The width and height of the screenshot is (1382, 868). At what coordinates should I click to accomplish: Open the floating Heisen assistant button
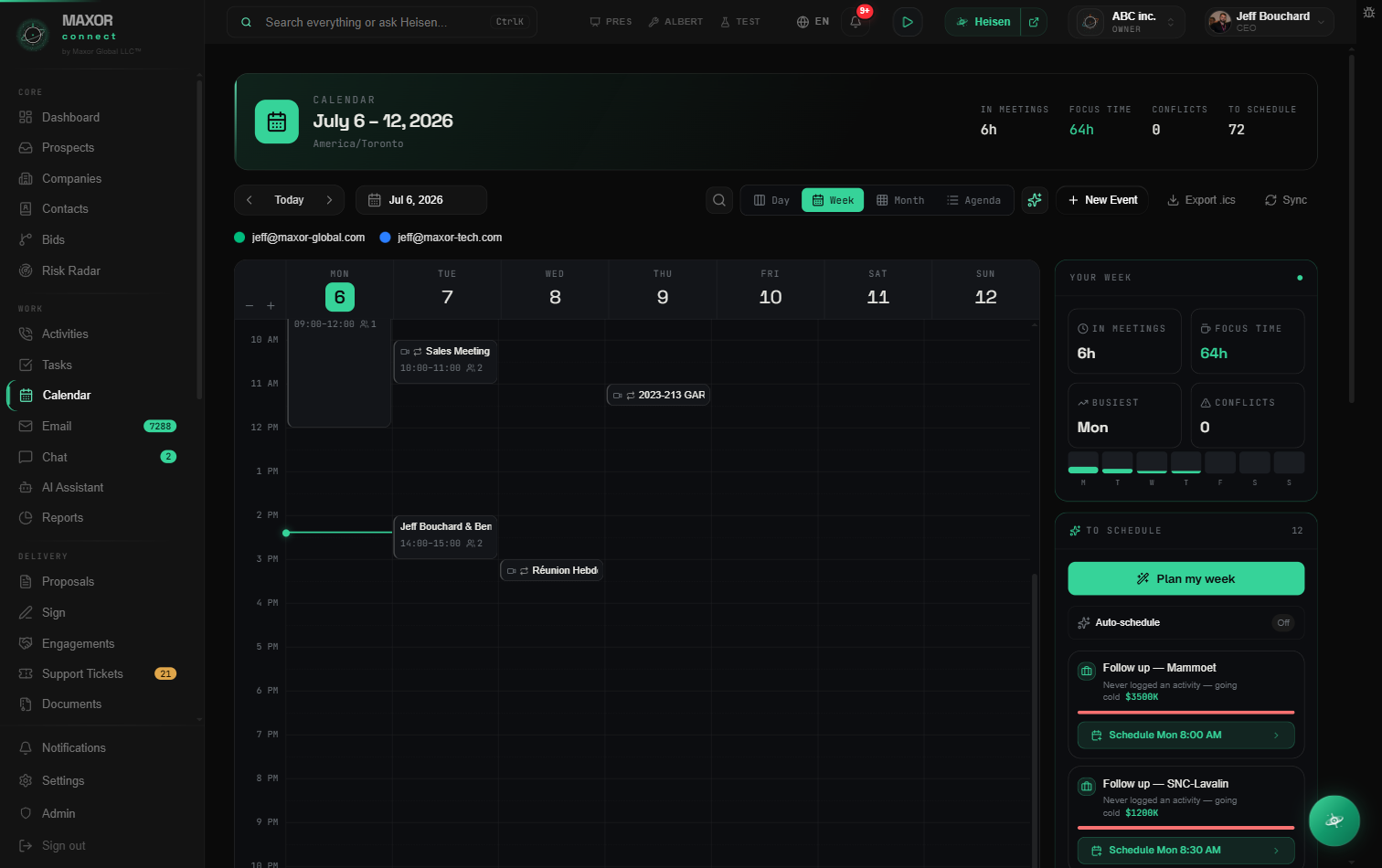point(1334,820)
